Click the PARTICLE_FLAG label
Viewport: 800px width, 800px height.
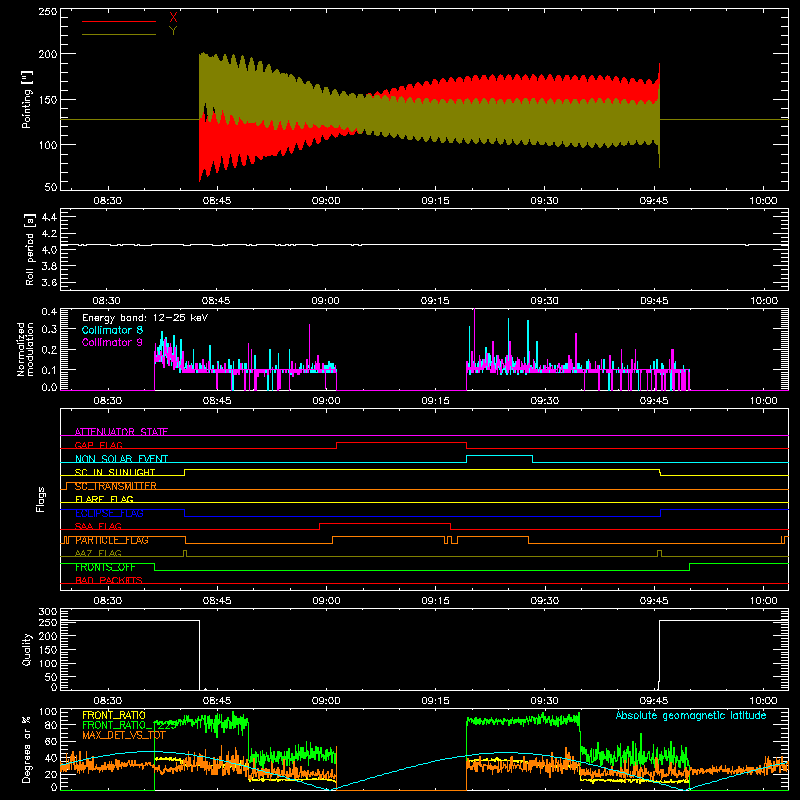pyautogui.click(x=112, y=540)
